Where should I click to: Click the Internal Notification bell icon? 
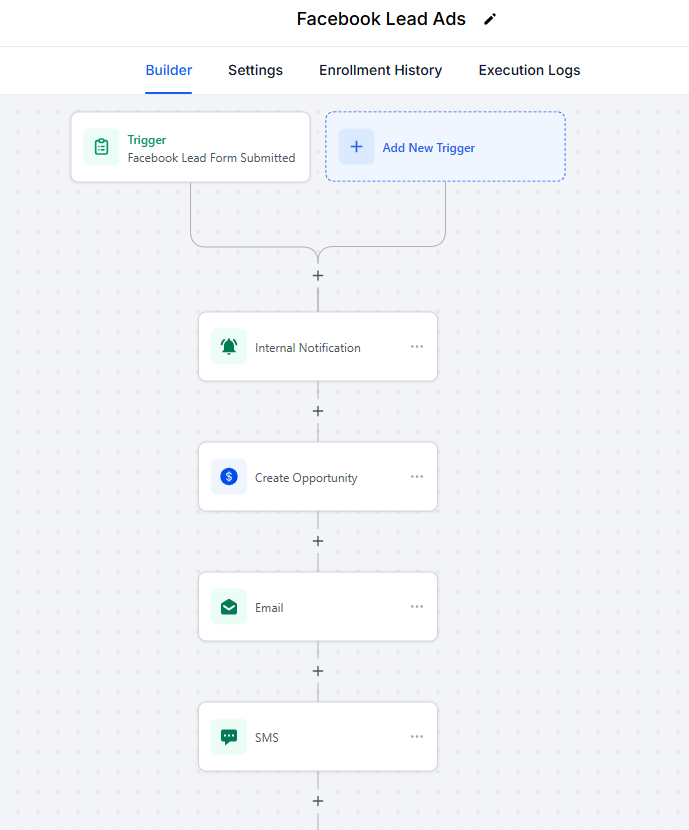point(229,347)
